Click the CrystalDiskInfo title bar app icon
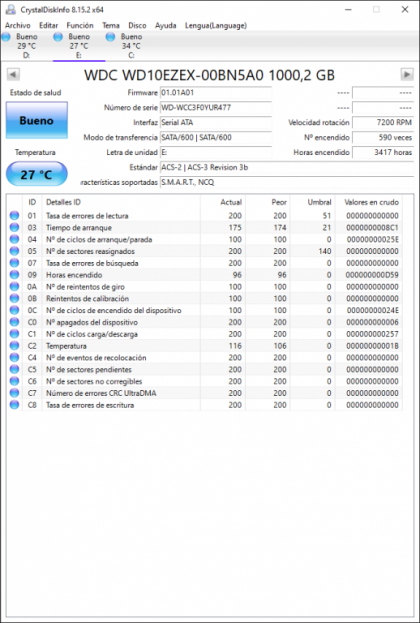 (11, 10)
